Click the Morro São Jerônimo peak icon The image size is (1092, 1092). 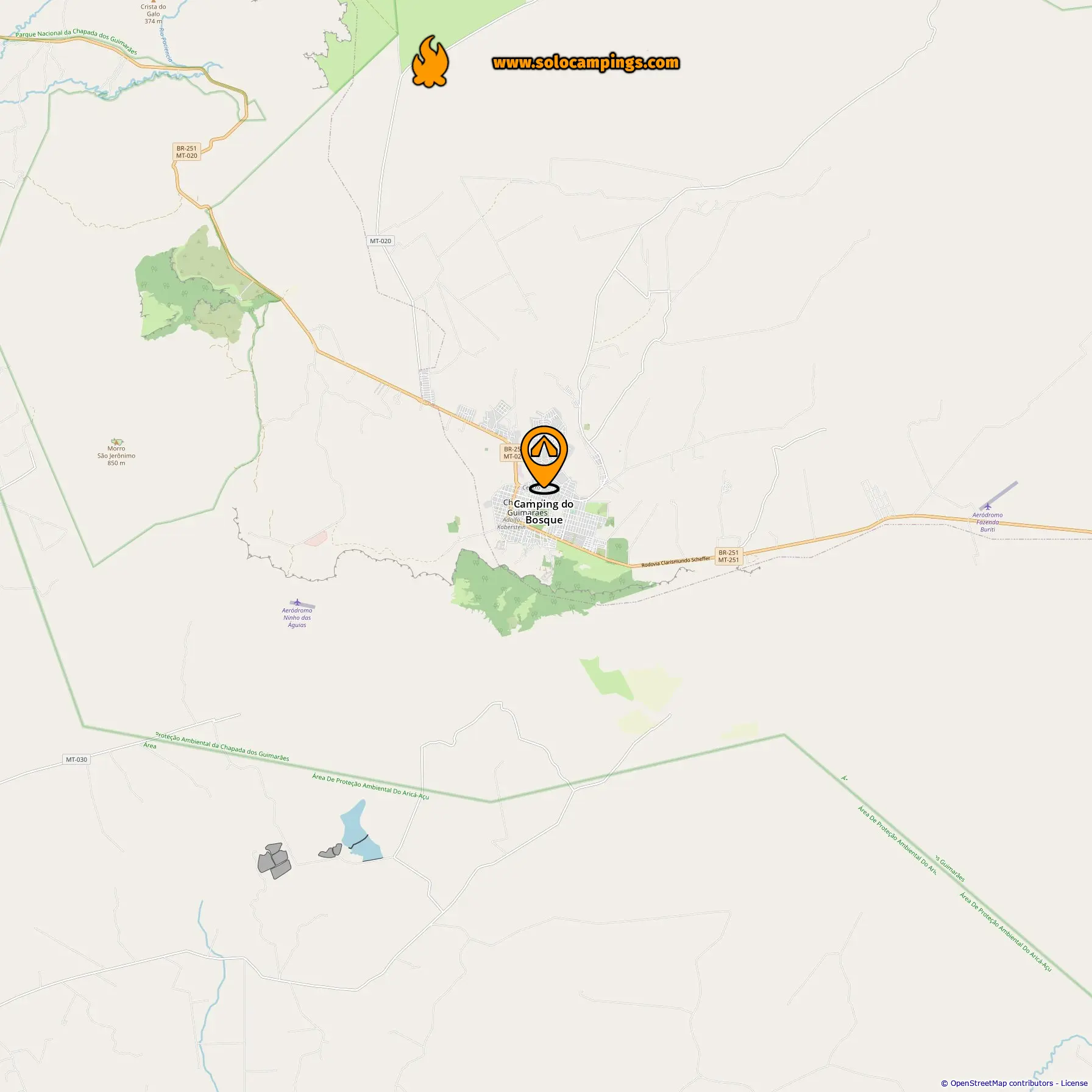(x=116, y=441)
